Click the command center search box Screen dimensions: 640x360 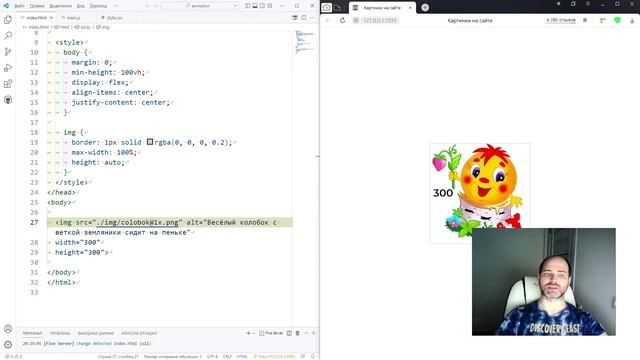[200, 6]
